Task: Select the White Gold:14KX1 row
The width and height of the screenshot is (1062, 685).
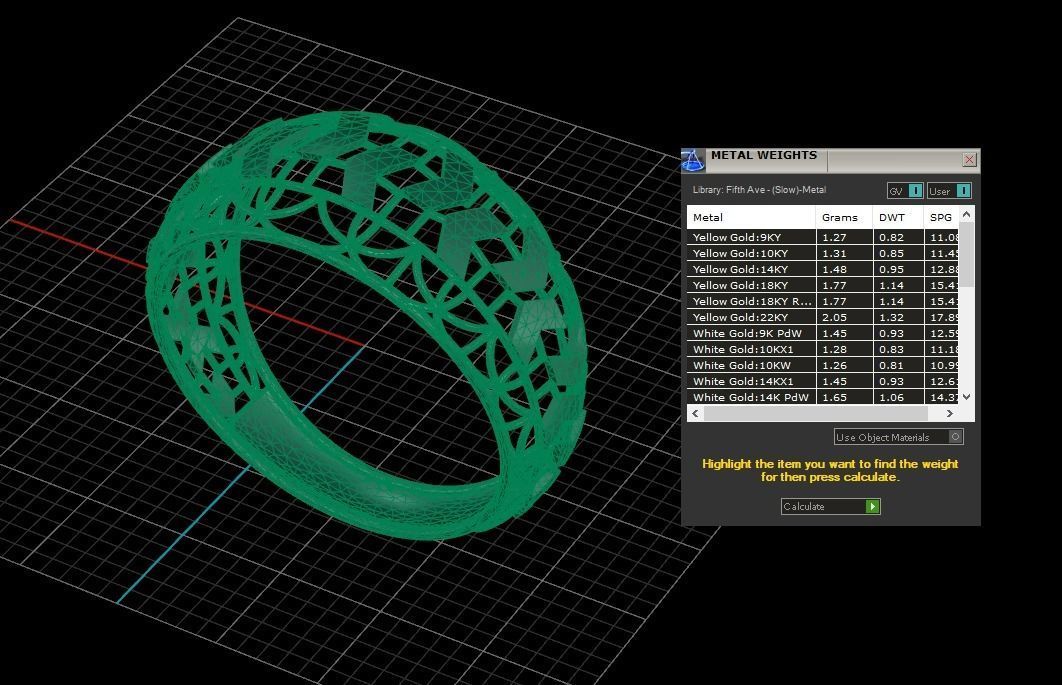Action: click(823, 381)
